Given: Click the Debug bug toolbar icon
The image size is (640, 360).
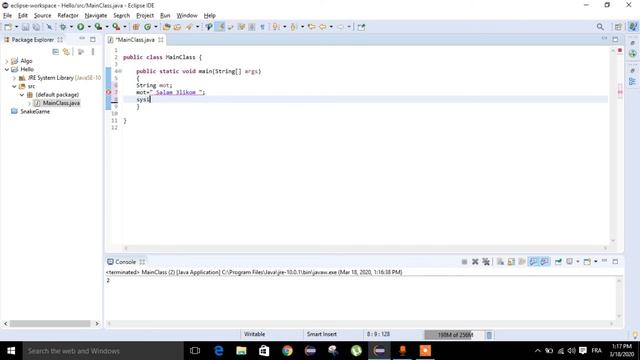Looking at the screenshot, I should pyautogui.click(x=63, y=27).
